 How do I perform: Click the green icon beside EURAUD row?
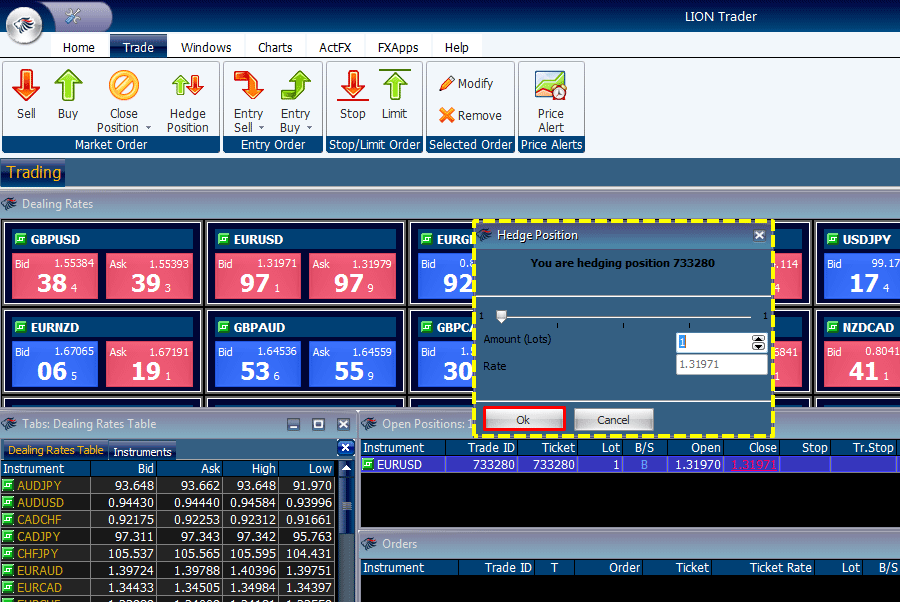[x=8, y=570]
